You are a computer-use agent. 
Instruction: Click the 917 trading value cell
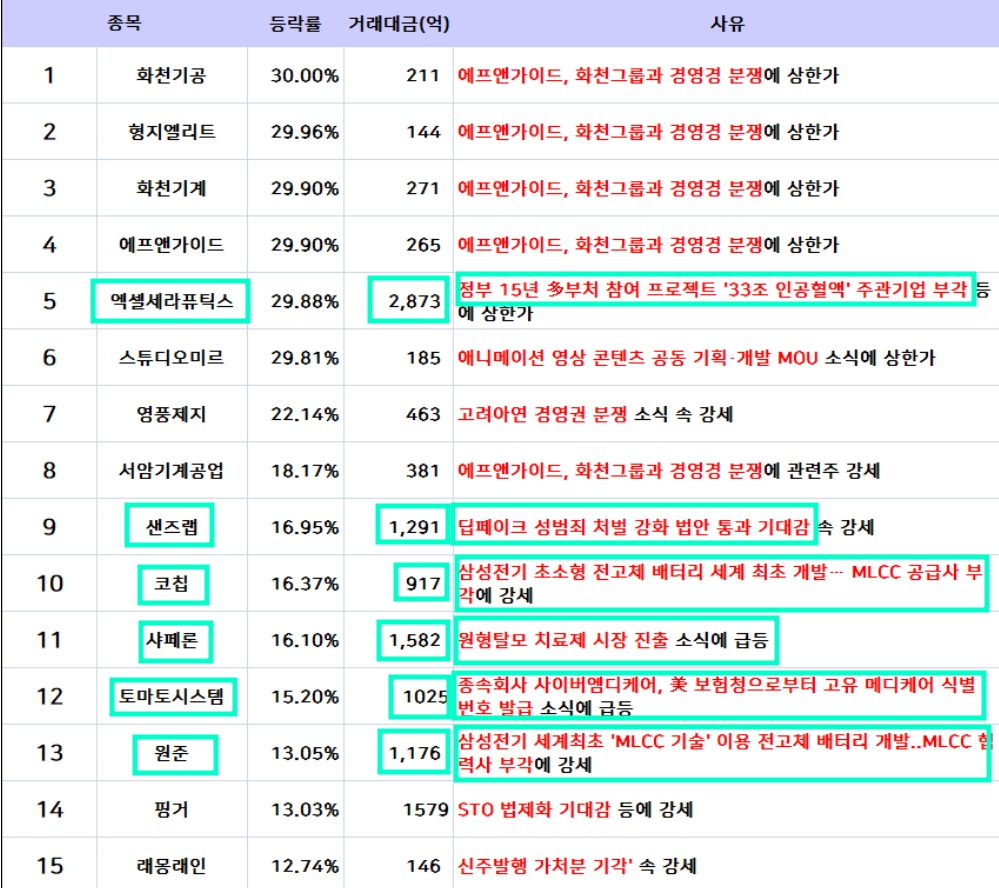click(x=422, y=582)
